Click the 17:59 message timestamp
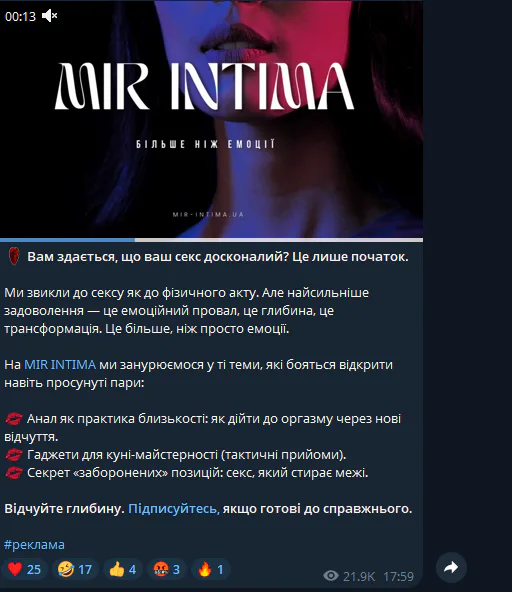The height and width of the screenshot is (592, 512). point(398,576)
